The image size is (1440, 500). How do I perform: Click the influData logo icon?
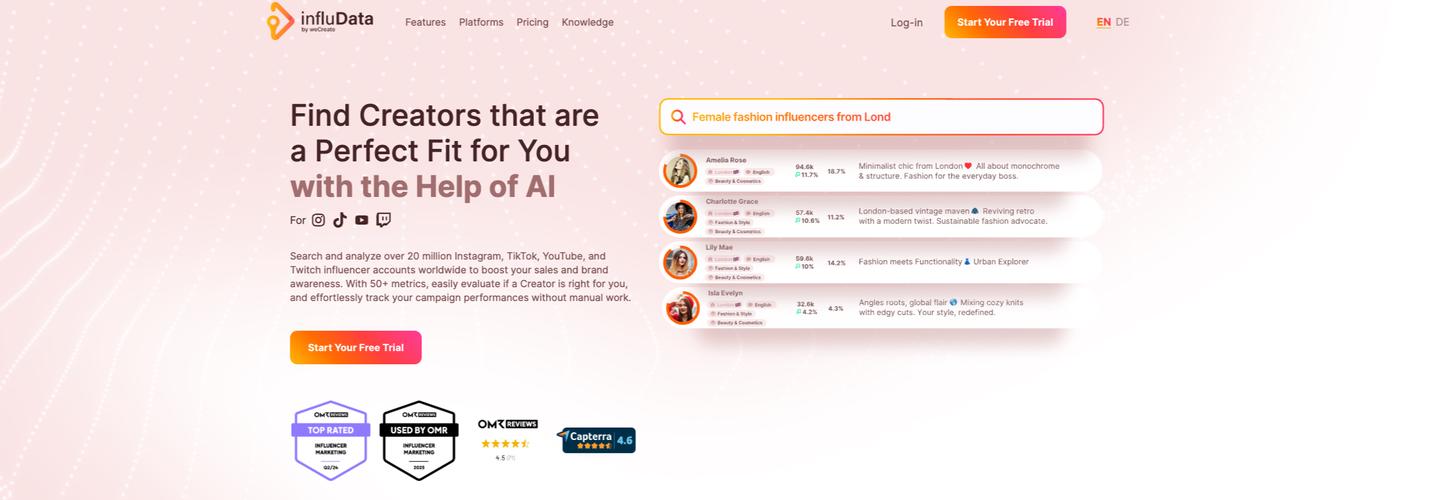coord(280,21)
